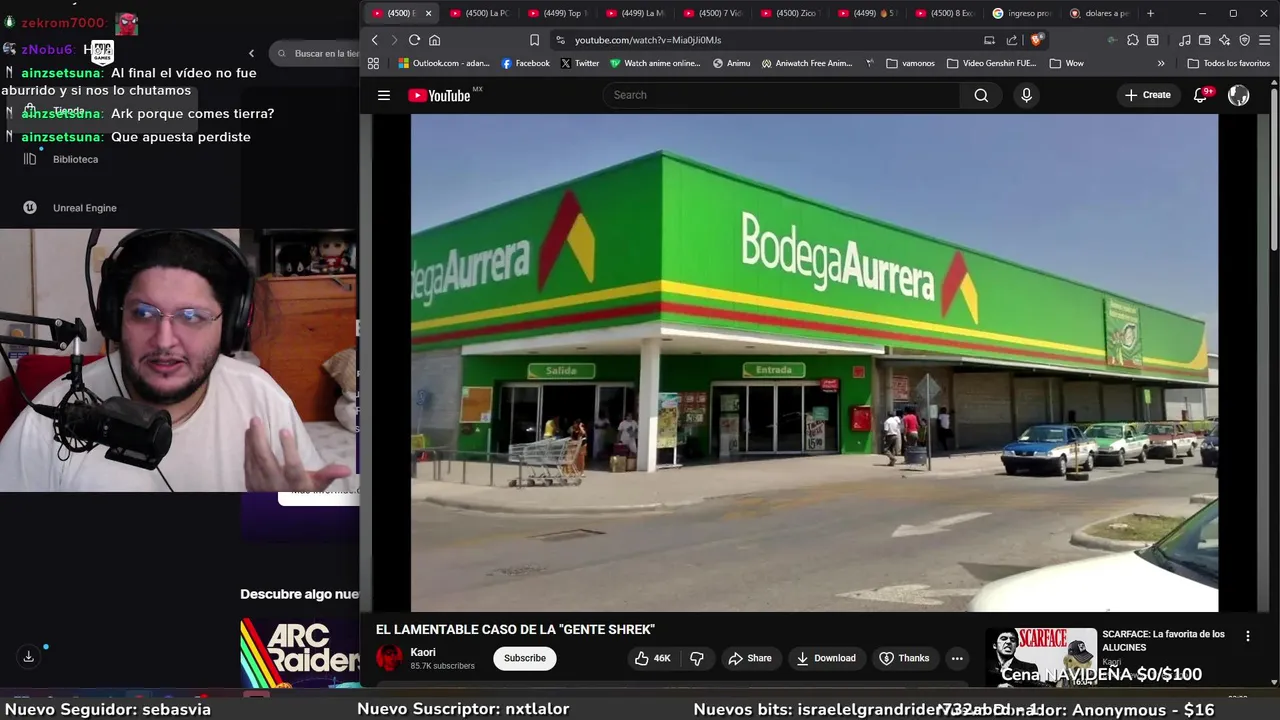Click the YouTube search input field
1280x720 pixels.
point(782,95)
